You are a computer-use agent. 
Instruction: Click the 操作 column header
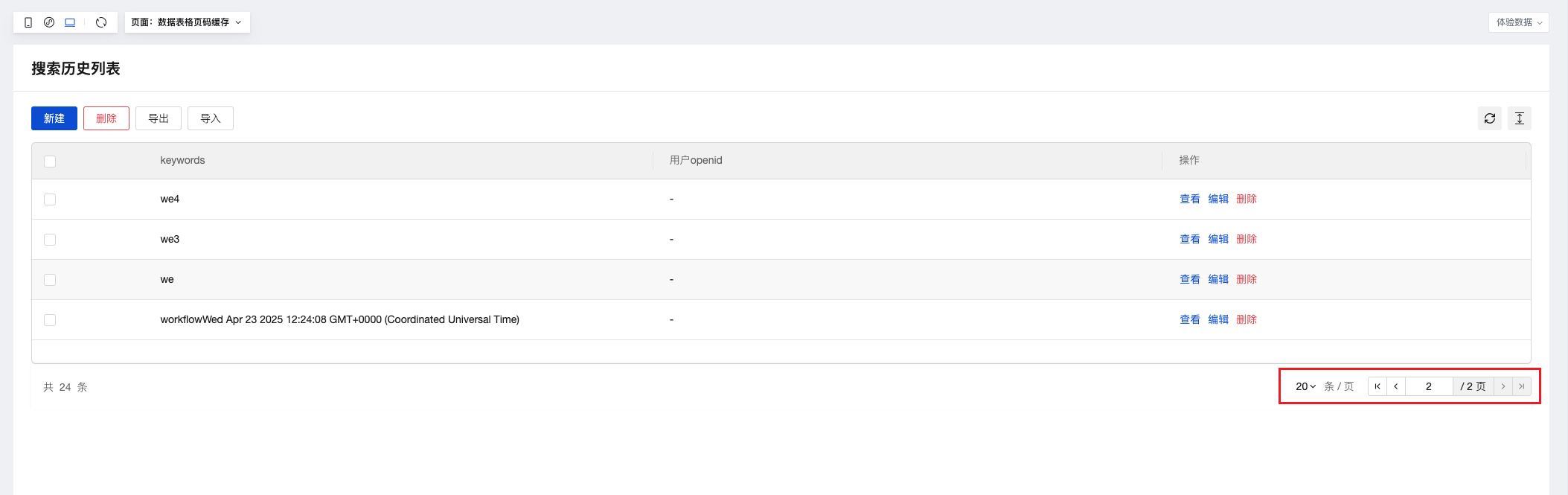click(1189, 160)
